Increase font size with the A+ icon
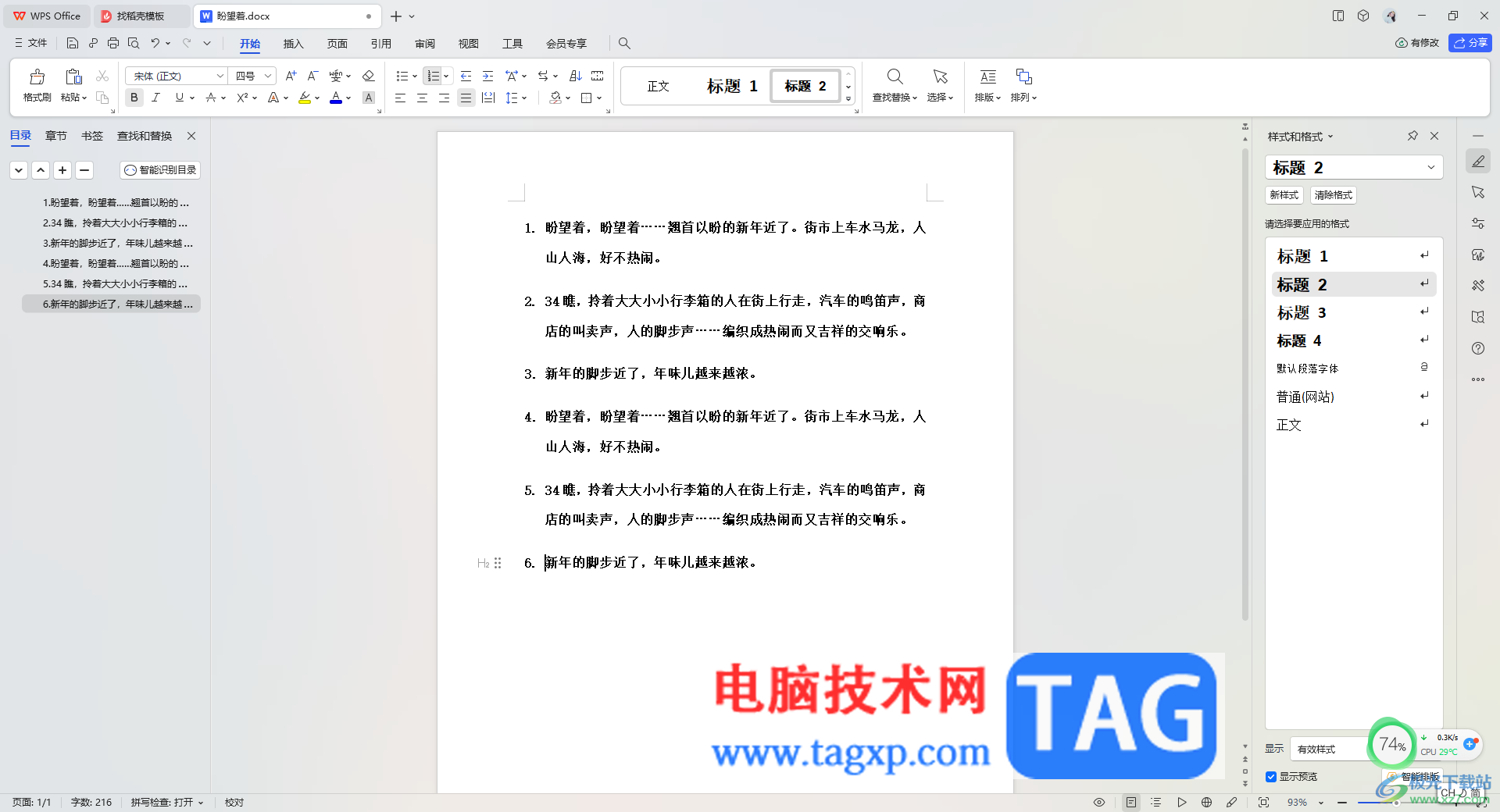 coord(291,76)
